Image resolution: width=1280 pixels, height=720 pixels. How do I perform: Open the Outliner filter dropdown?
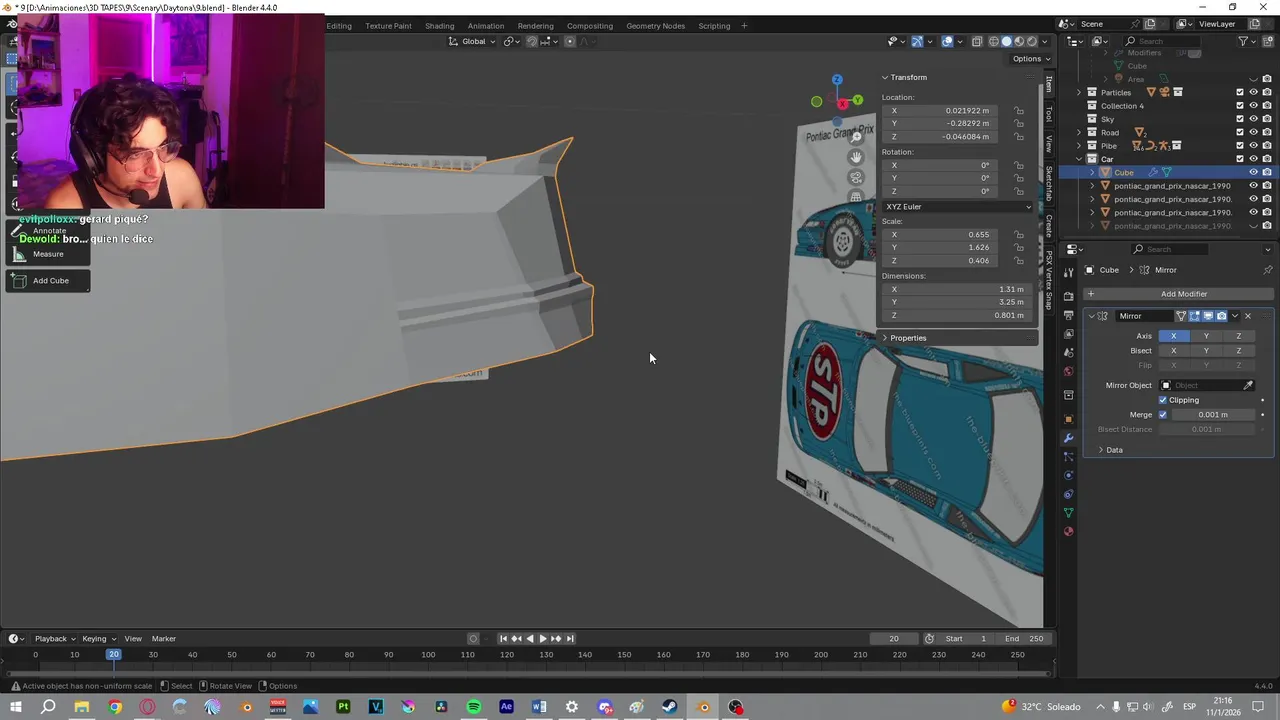pos(1246,41)
